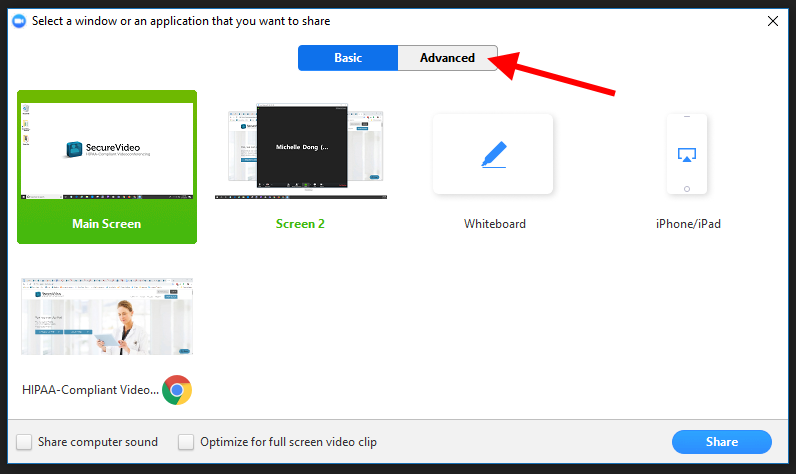796x474 pixels.
Task: Click the "iPhone/iPad" label text
Action: (688, 224)
